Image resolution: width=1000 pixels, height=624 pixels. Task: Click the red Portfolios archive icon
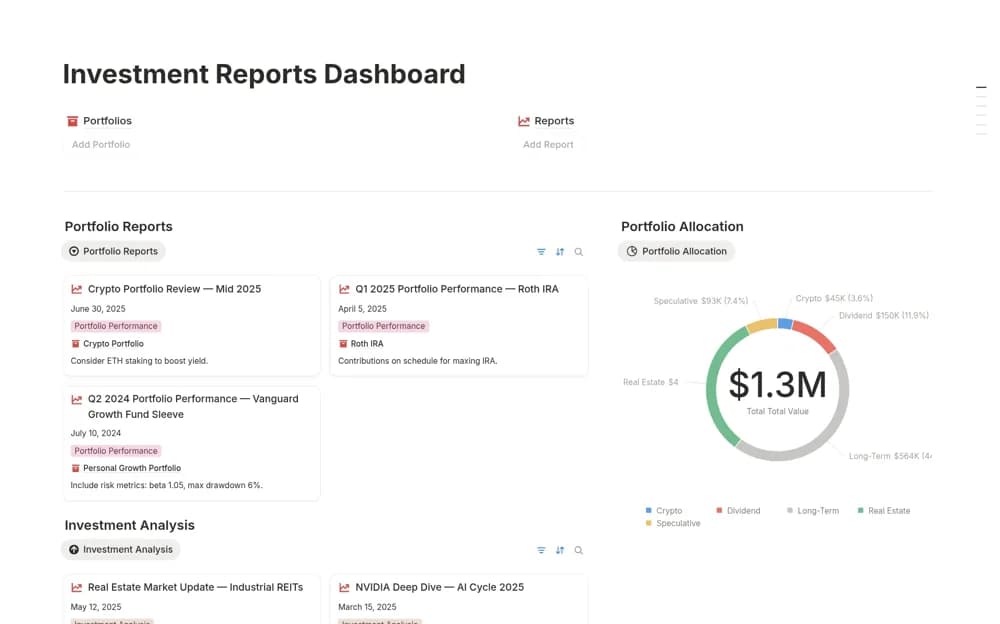point(73,121)
